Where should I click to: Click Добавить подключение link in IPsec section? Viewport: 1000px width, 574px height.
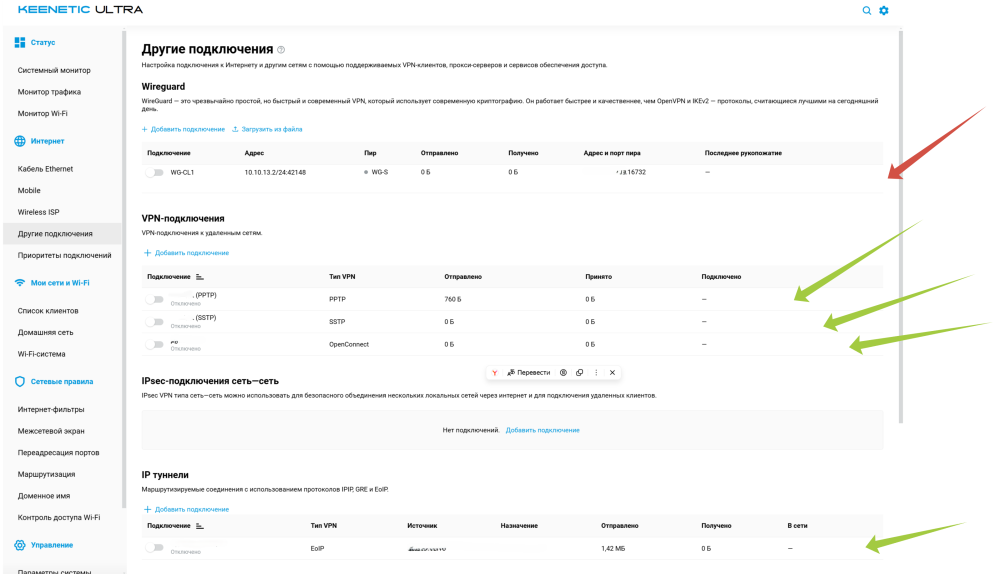click(542, 430)
